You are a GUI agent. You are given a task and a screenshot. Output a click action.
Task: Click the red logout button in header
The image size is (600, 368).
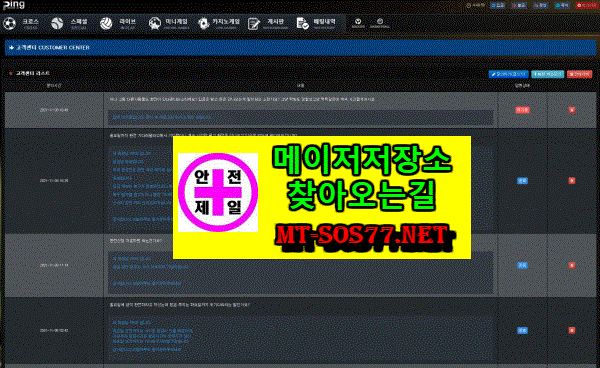tap(587, 5)
